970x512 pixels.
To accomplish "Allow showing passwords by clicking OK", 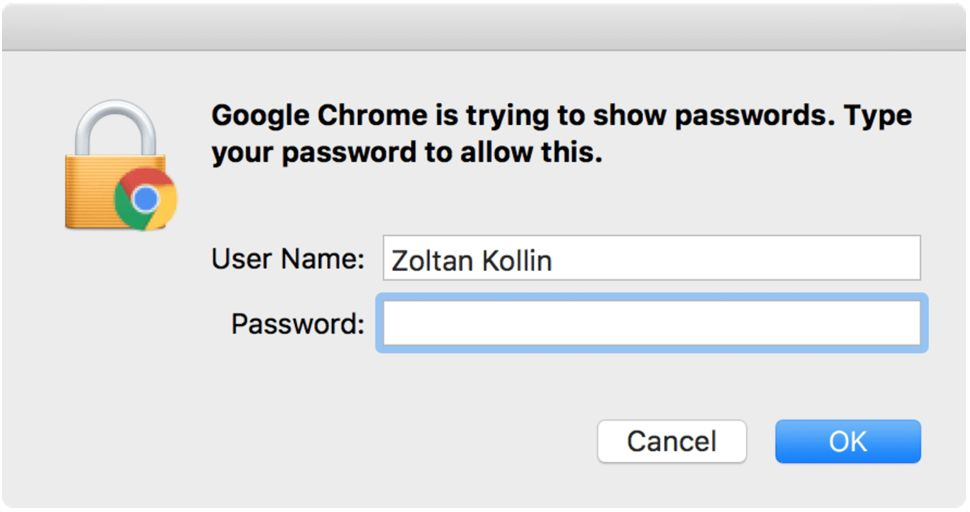I will [847, 441].
